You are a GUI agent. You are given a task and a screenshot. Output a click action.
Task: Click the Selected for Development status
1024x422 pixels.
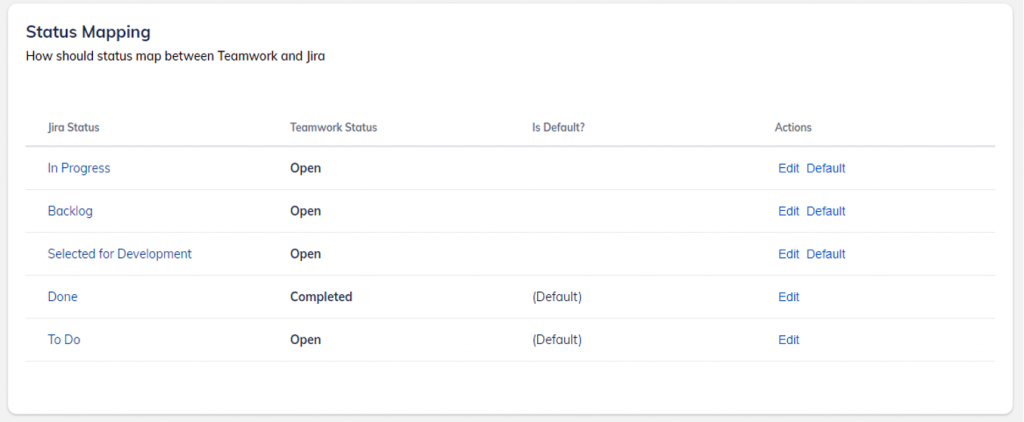coord(120,254)
